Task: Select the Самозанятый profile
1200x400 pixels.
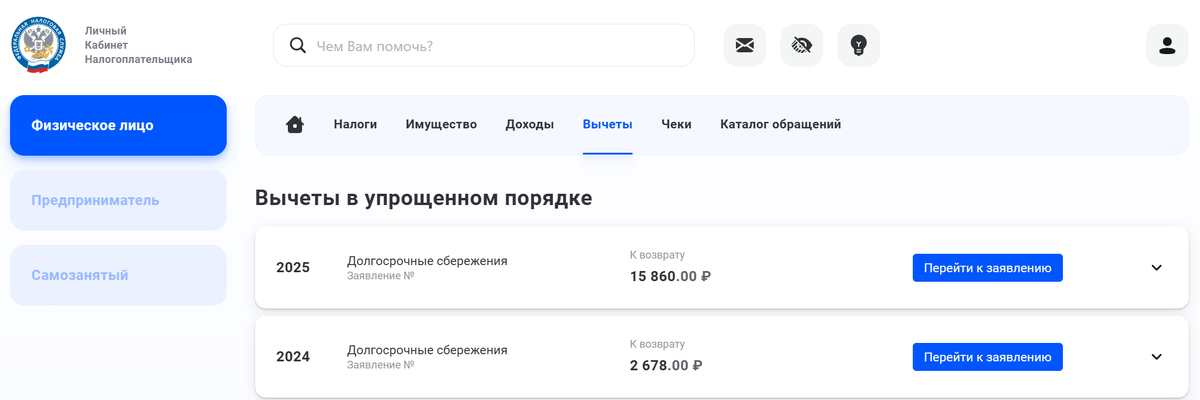Action: coord(118,275)
